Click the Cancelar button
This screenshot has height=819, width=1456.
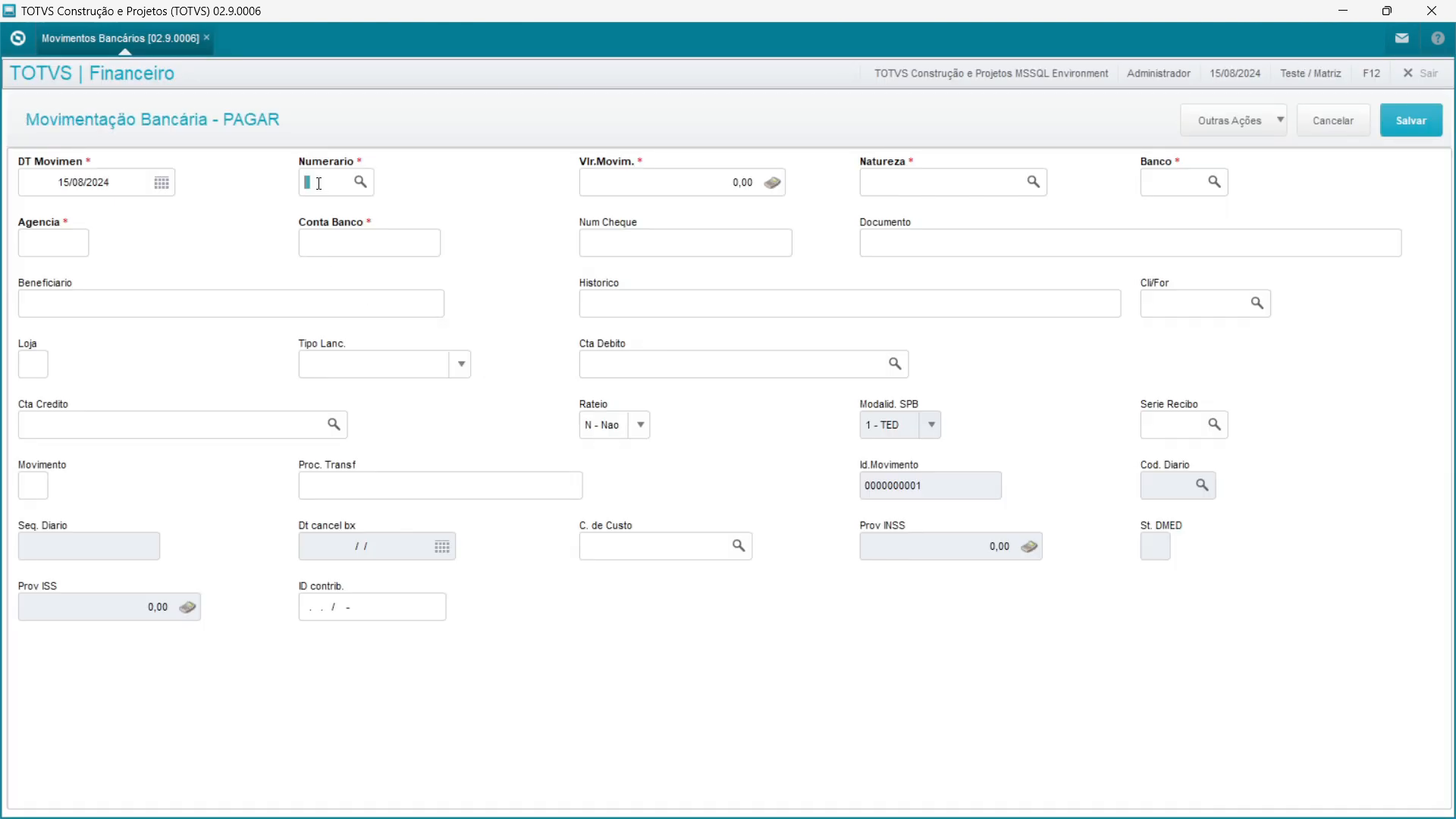[1332, 121]
